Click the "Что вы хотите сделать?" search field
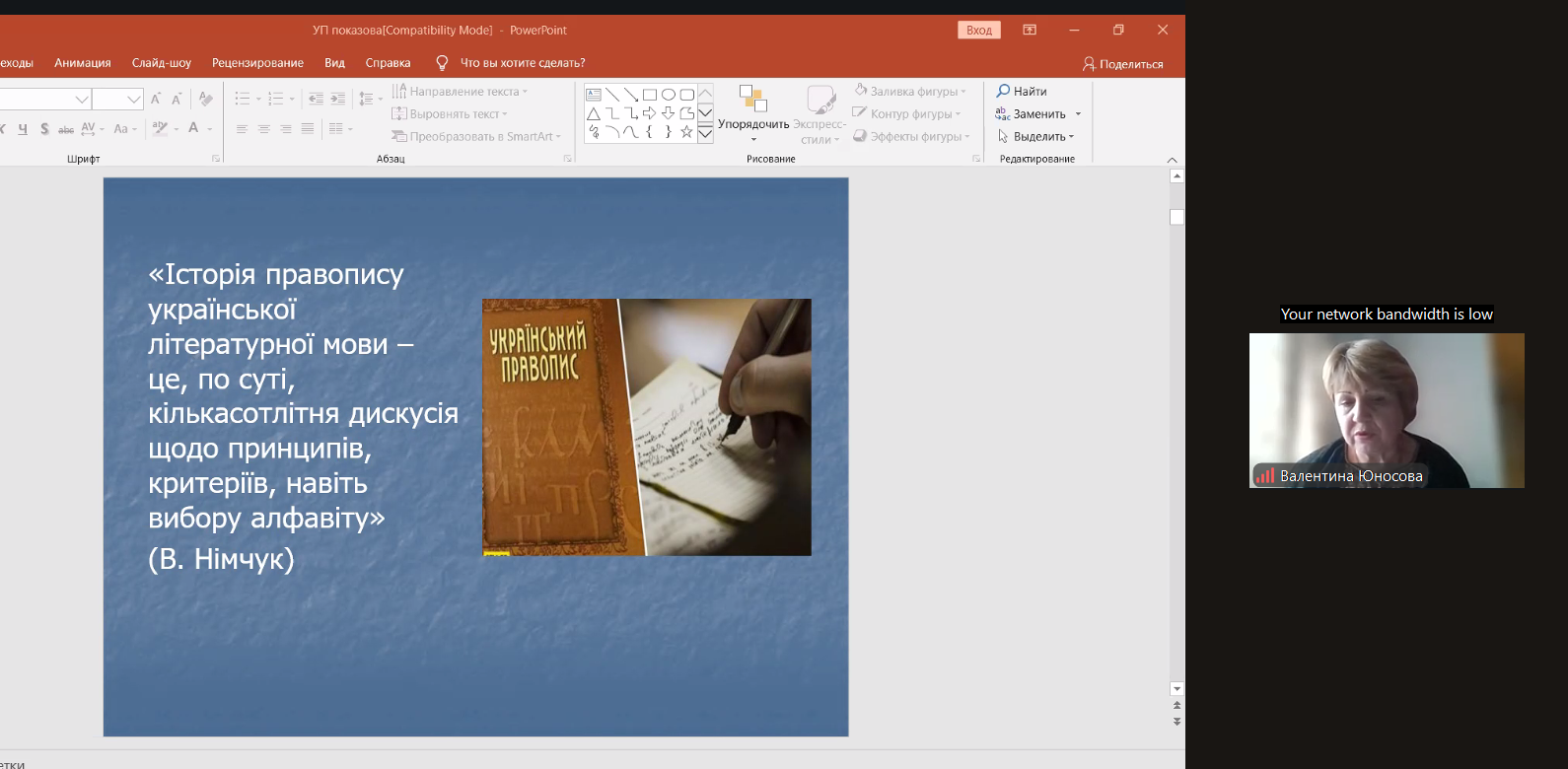 (x=523, y=63)
